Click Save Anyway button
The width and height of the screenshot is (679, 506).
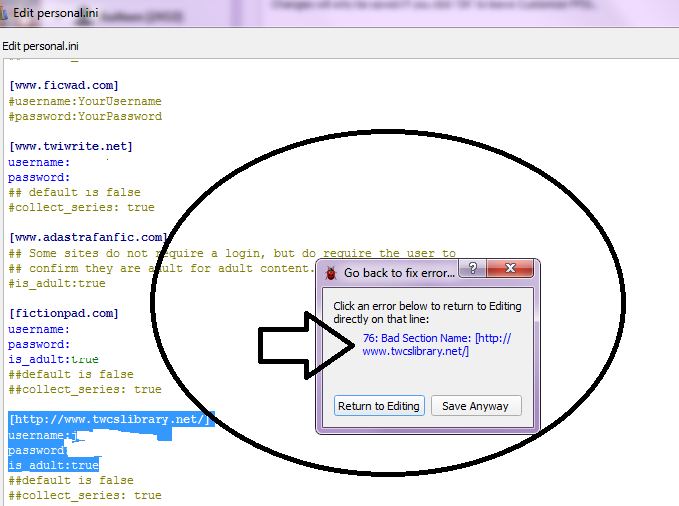[476, 406]
